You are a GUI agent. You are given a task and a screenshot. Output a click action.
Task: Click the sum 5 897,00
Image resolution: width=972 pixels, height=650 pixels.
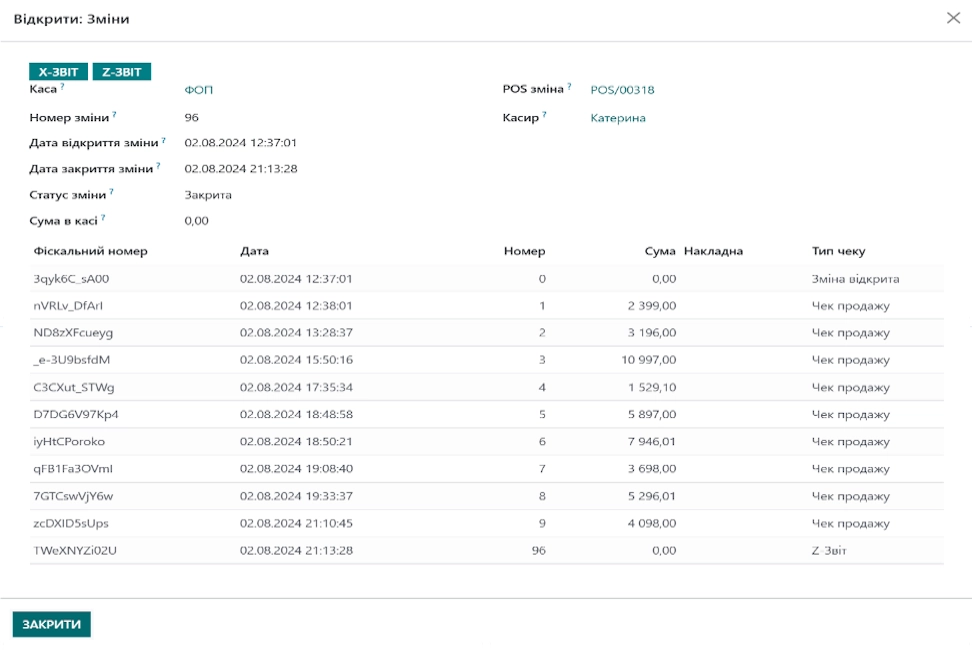(x=652, y=415)
